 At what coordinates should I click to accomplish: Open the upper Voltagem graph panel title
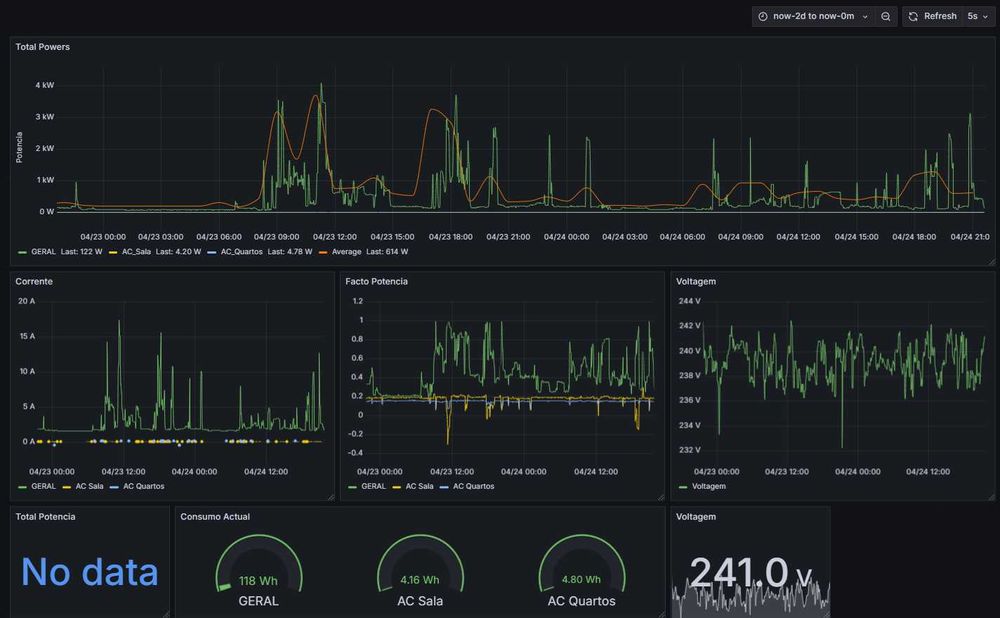[696, 281]
